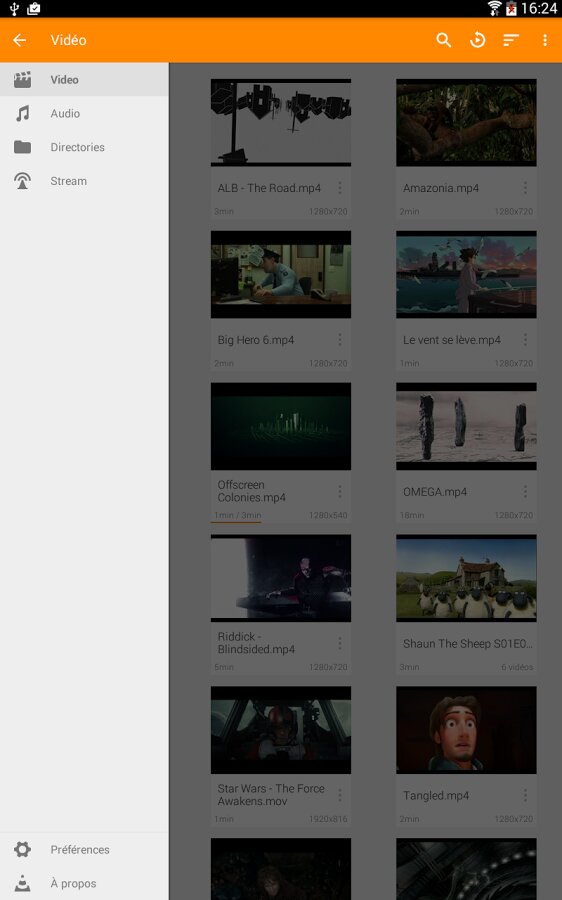Click the À propos cone icon
Screen dimensions: 562x900
pos(22,883)
